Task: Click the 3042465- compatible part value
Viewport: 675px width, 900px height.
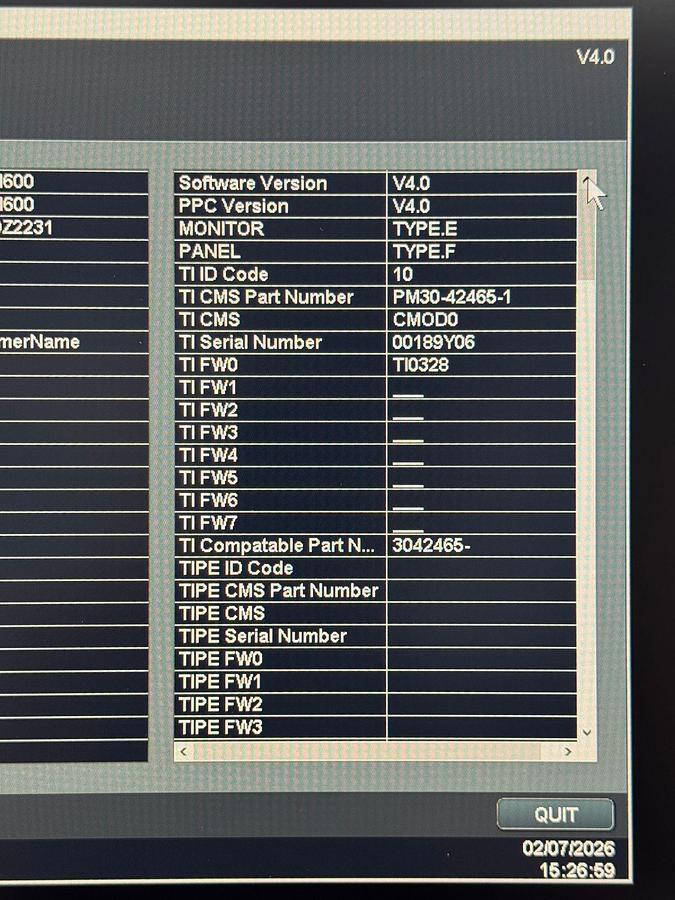Action: click(x=431, y=545)
